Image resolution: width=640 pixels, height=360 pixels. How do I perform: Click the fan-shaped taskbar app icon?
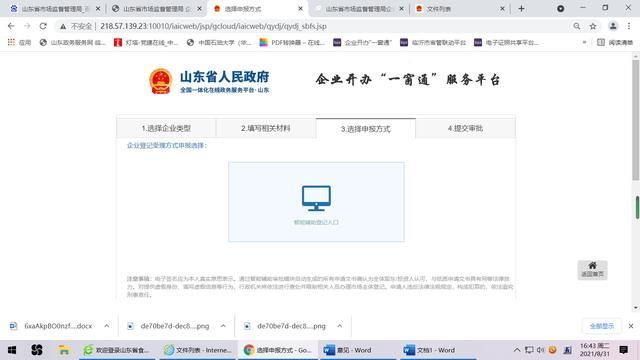37,350
